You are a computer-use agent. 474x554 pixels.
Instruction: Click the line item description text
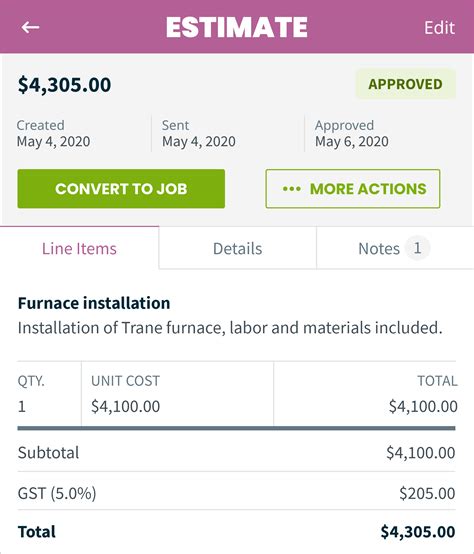(x=230, y=328)
